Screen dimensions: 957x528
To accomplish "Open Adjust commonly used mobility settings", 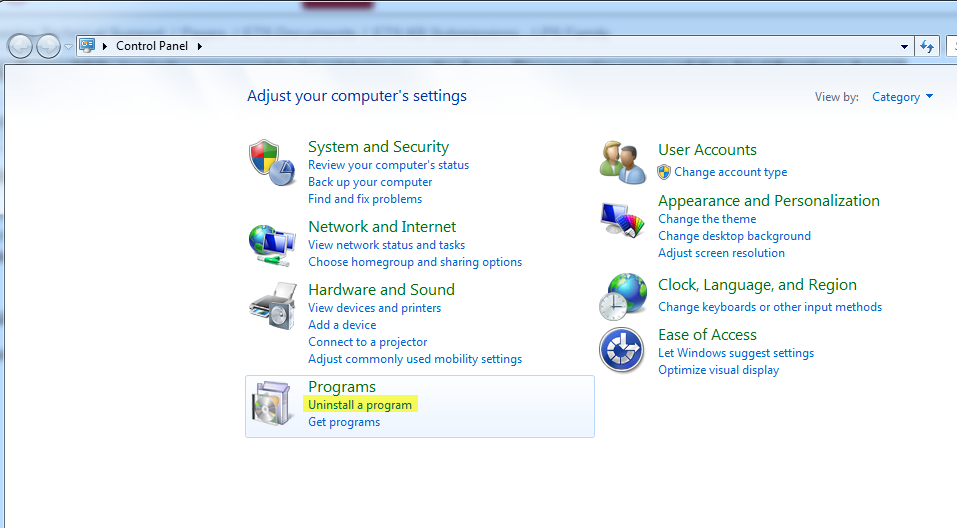I will [415, 360].
